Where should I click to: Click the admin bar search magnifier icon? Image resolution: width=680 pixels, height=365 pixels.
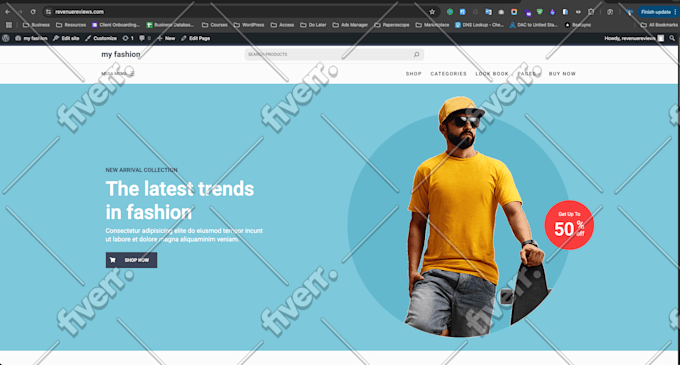[672, 38]
